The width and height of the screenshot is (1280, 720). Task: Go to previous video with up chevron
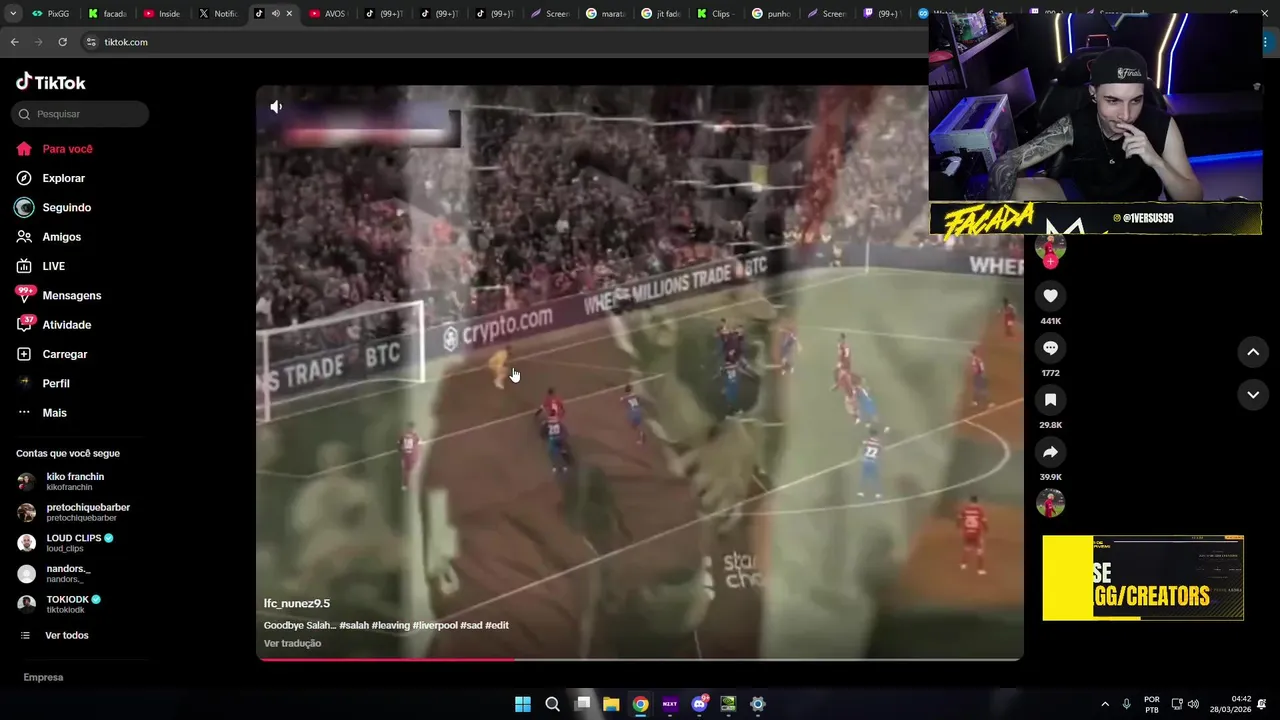(x=1253, y=352)
